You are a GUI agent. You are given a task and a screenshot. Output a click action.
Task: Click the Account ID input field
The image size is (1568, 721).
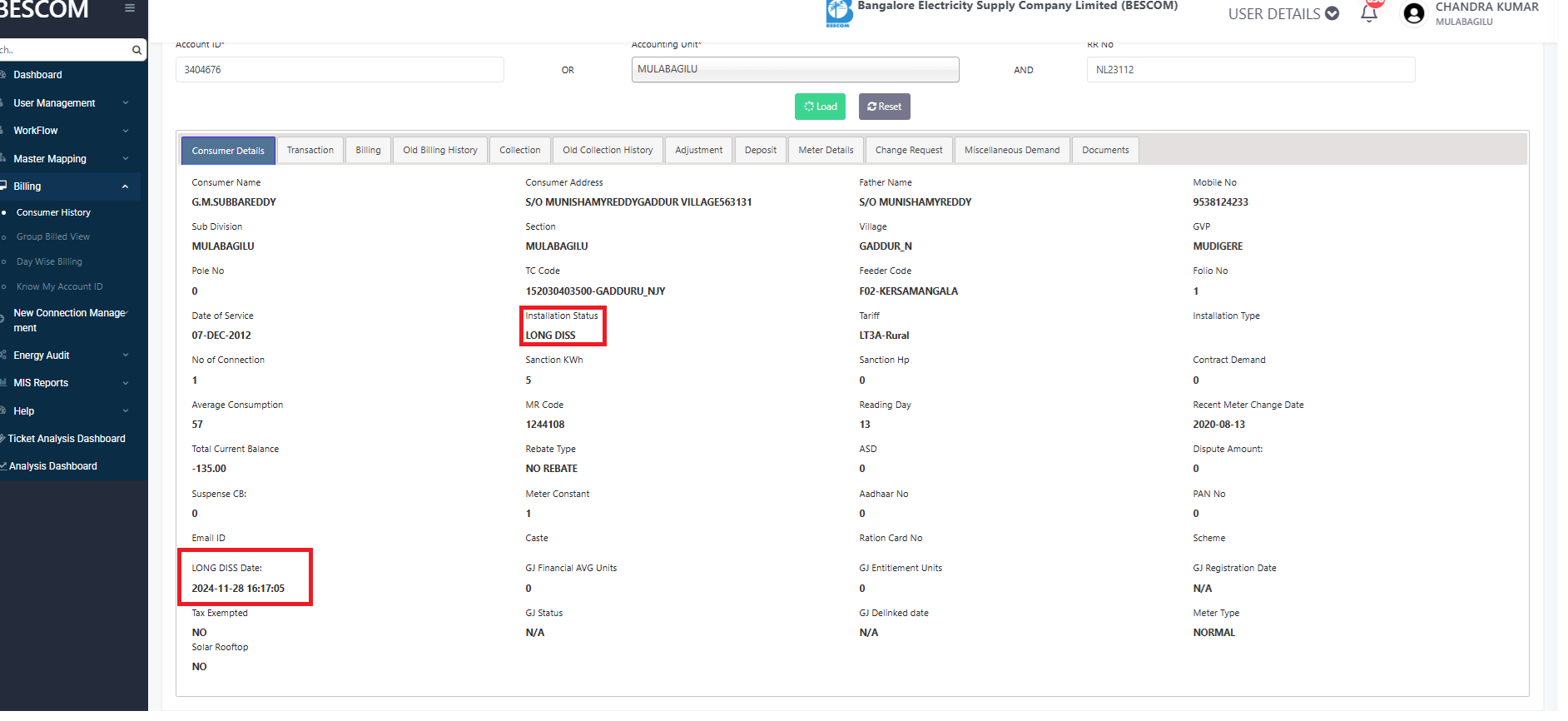point(340,70)
